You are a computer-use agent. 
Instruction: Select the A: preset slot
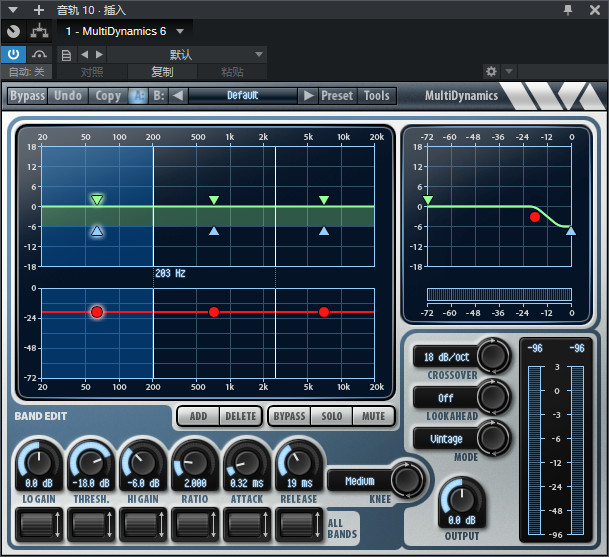point(139,96)
